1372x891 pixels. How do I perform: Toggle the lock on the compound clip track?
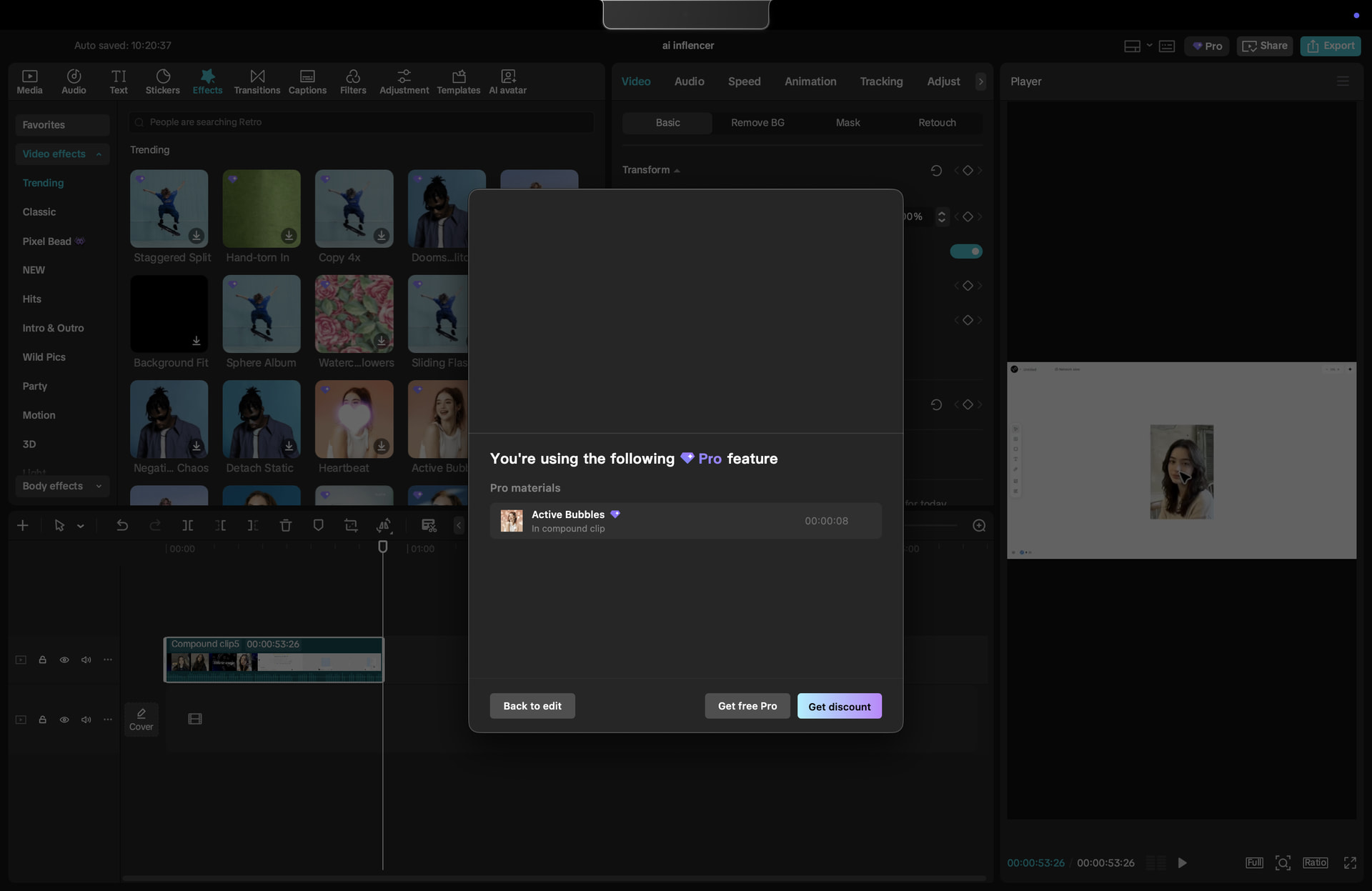coord(42,659)
